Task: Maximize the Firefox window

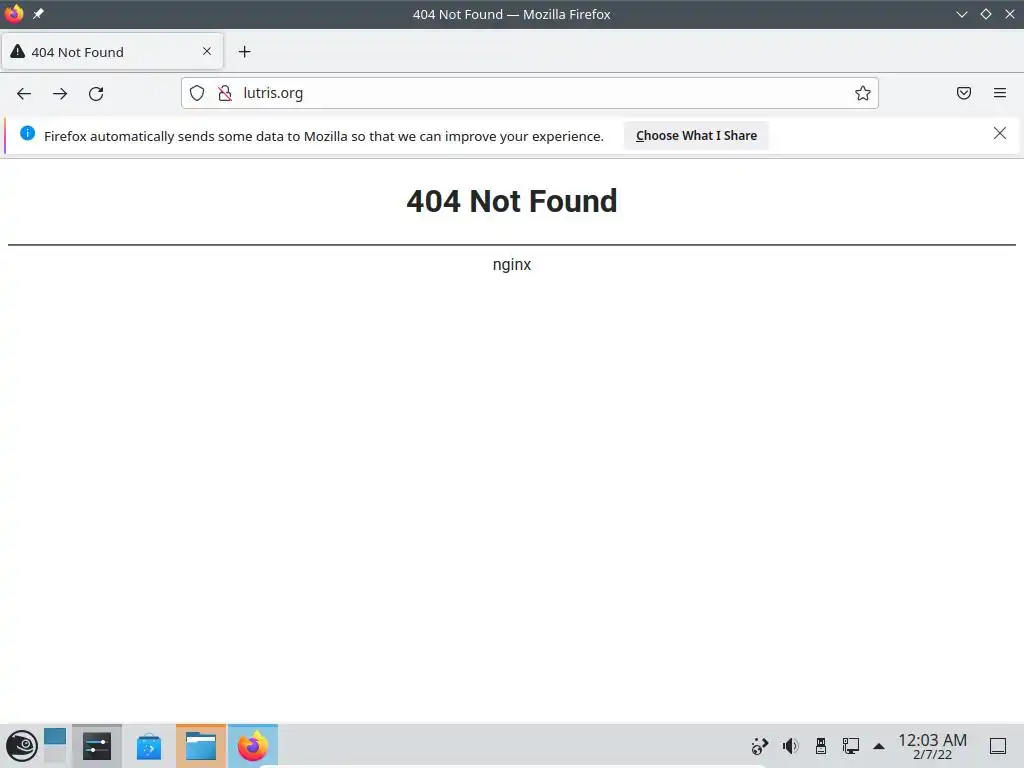Action: [x=985, y=14]
